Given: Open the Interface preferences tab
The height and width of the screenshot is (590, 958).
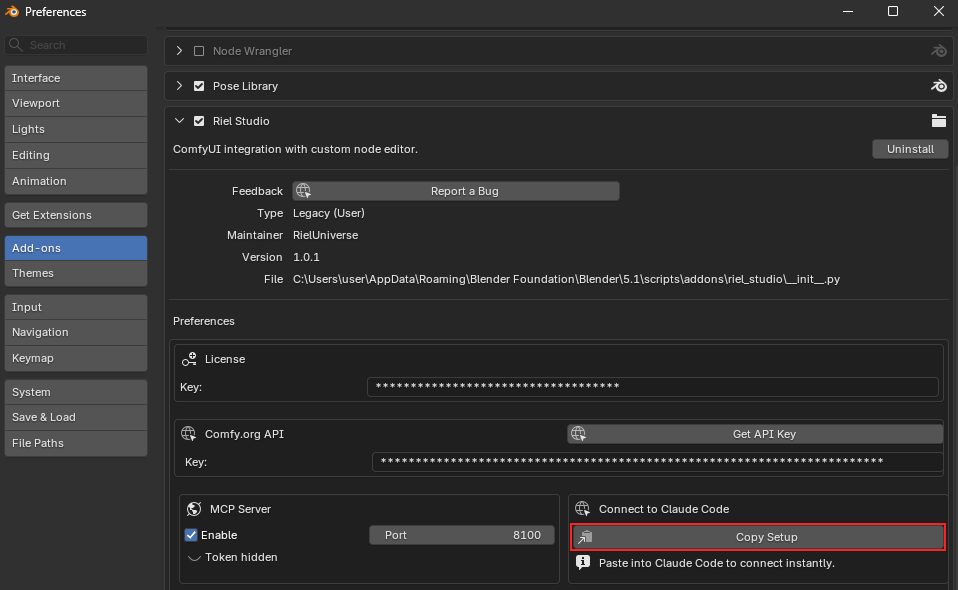Looking at the screenshot, I should coord(76,78).
